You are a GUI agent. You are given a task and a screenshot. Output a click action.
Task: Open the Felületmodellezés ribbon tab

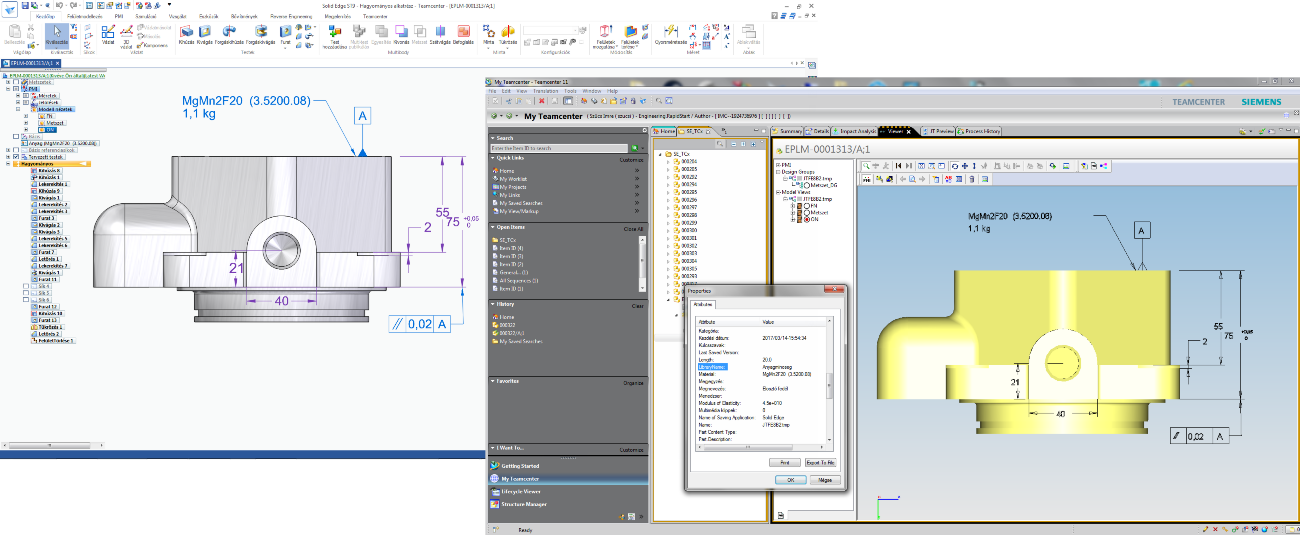click(84, 17)
